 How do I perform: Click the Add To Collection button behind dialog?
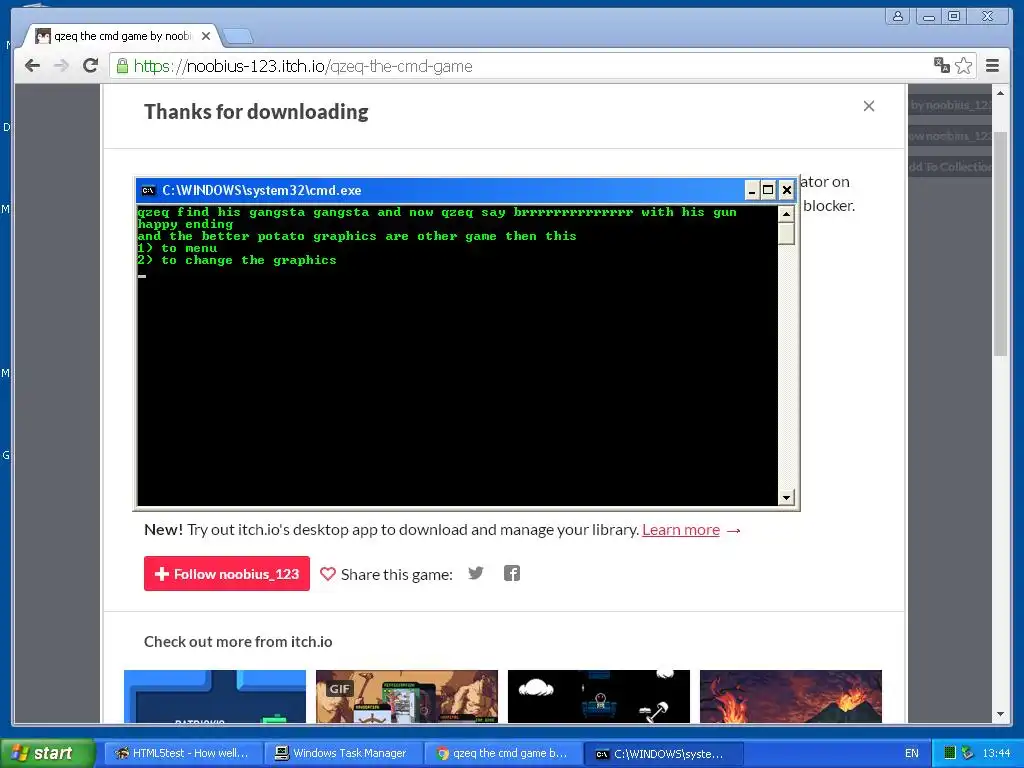(950, 167)
